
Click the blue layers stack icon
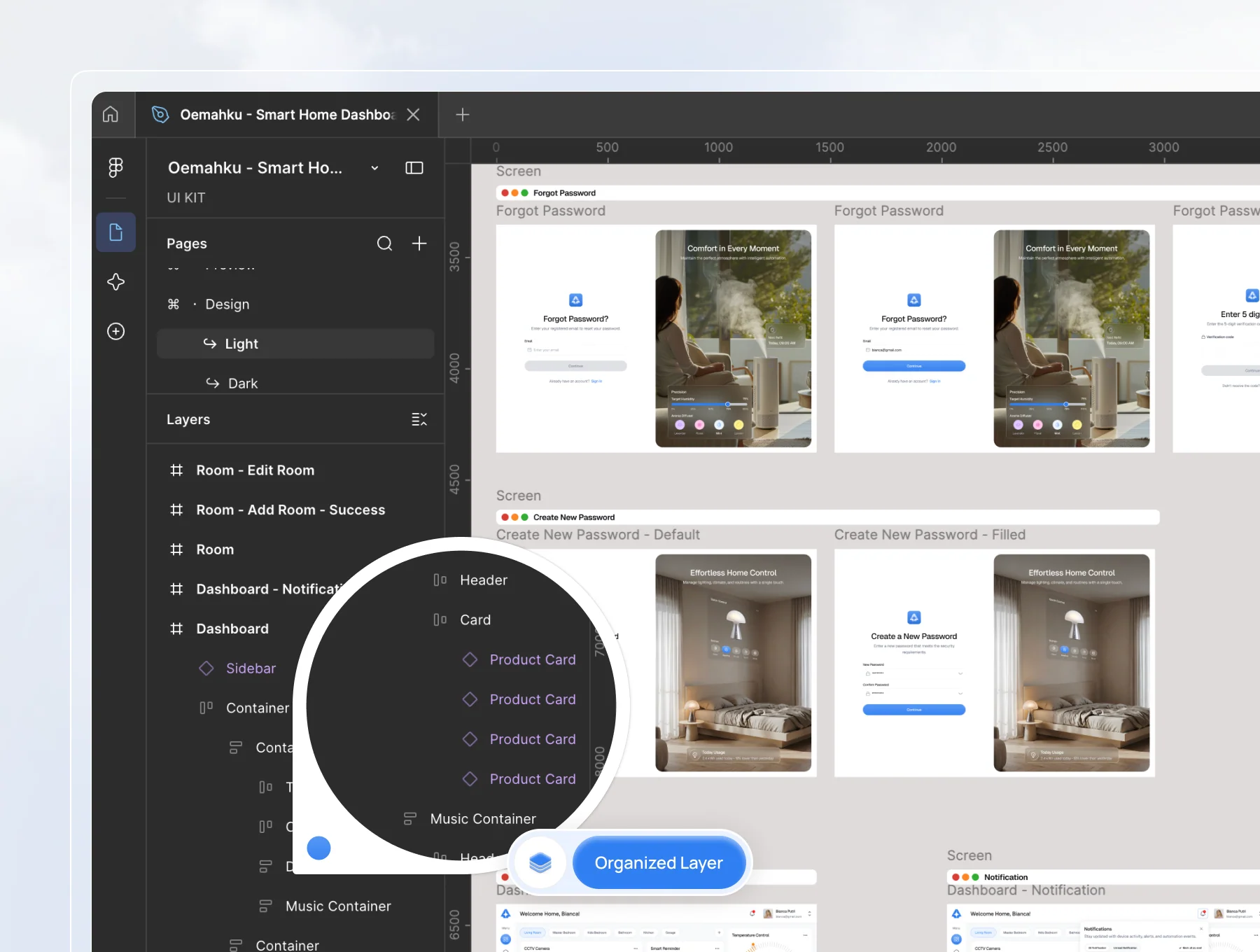click(x=540, y=863)
